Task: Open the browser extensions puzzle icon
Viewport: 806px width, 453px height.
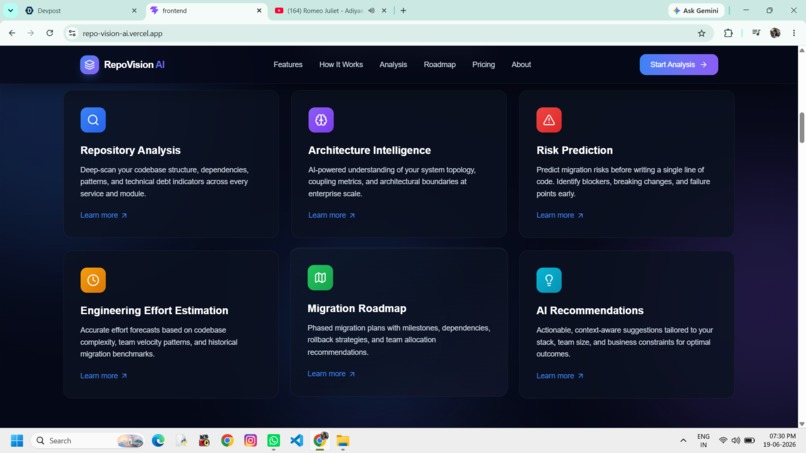Action: pyautogui.click(x=728, y=33)
